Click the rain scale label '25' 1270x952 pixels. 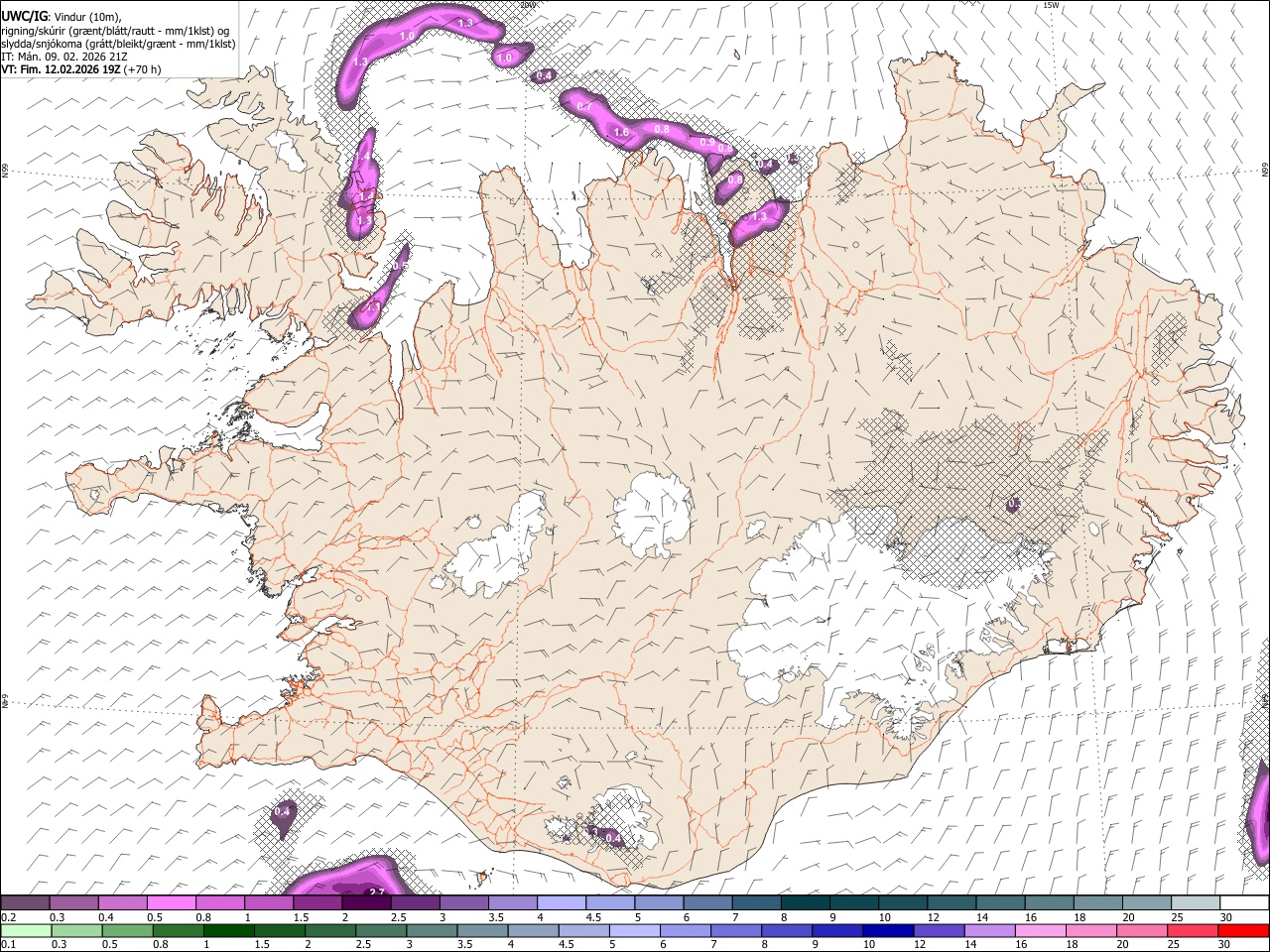tap(1174, 944)
